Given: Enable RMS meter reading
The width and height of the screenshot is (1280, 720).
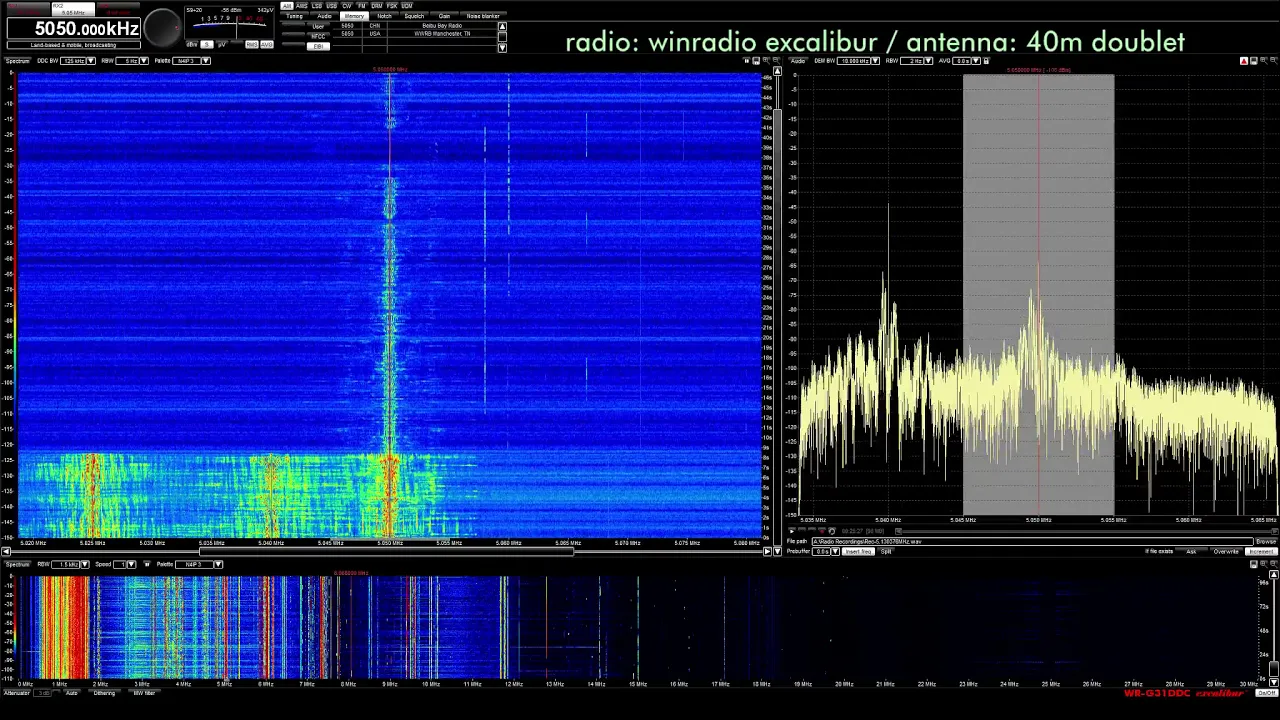Looking at the screenshot, I should (252, 44).
